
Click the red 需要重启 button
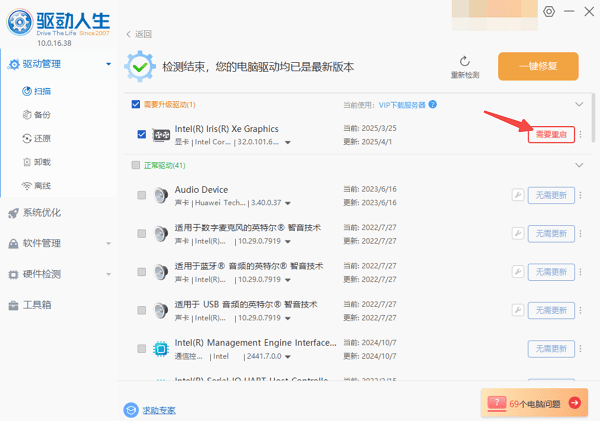click(x=551, y=135)
